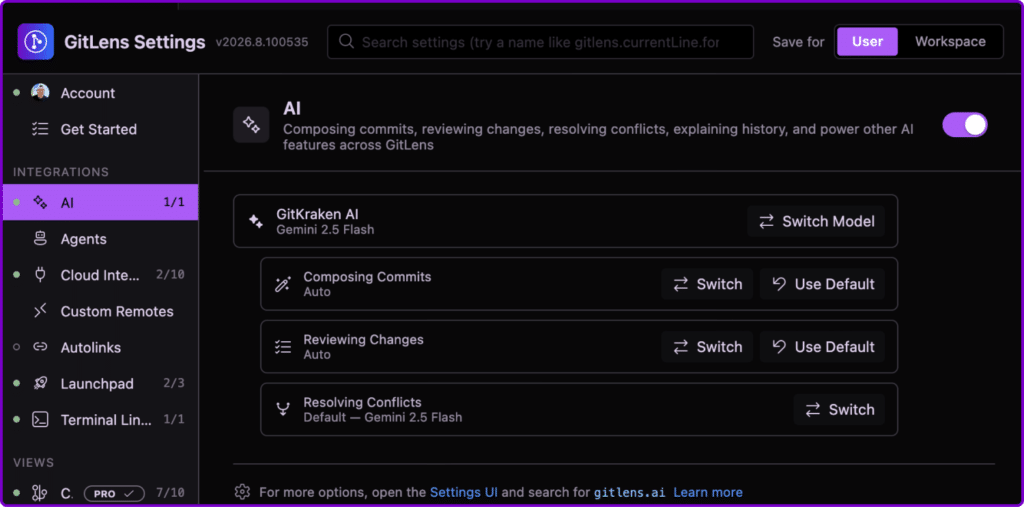Open Cloud Integrations section
The height and width of the screenshot is (507, 1024).
click(x=101, y=275)
